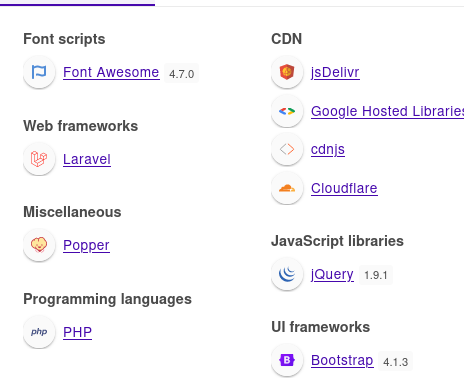464x386 pixels.
Task: Open the Google Hosted Libraries link
Action: click(387, 111)
